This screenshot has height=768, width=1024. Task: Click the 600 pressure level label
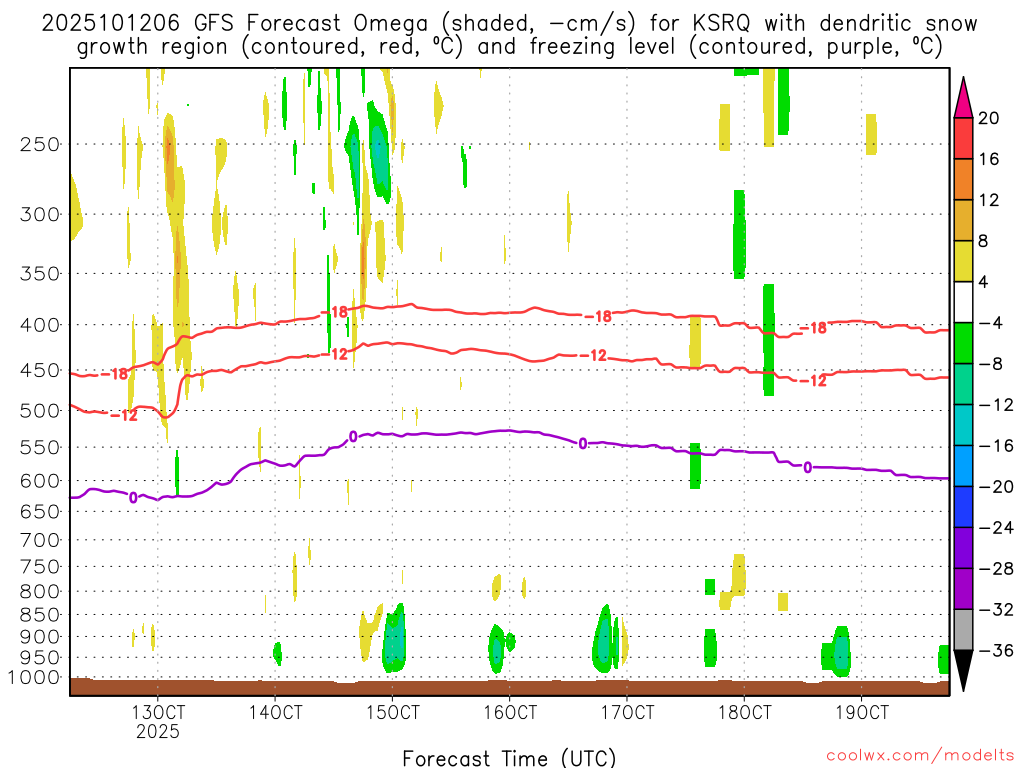pyautogui.click(x=40, y=481)
